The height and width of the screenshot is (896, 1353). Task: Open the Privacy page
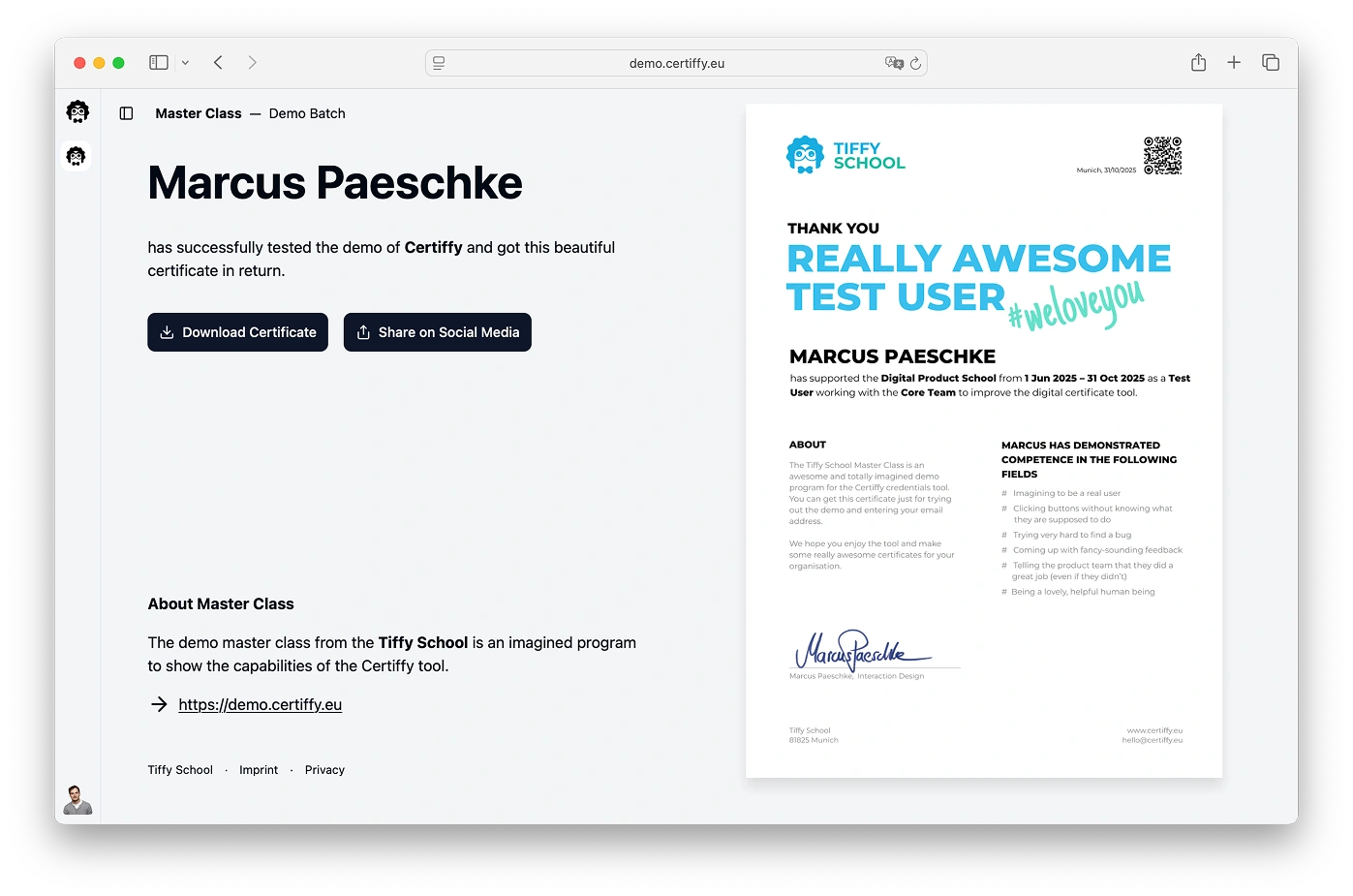324,769
